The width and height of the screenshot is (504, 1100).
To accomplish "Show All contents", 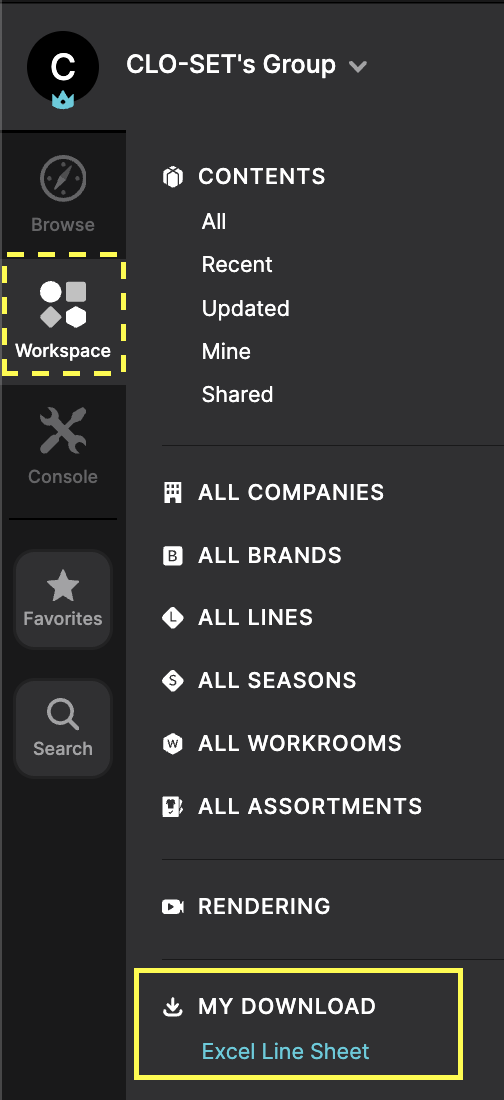I will [x=214, y=222].
